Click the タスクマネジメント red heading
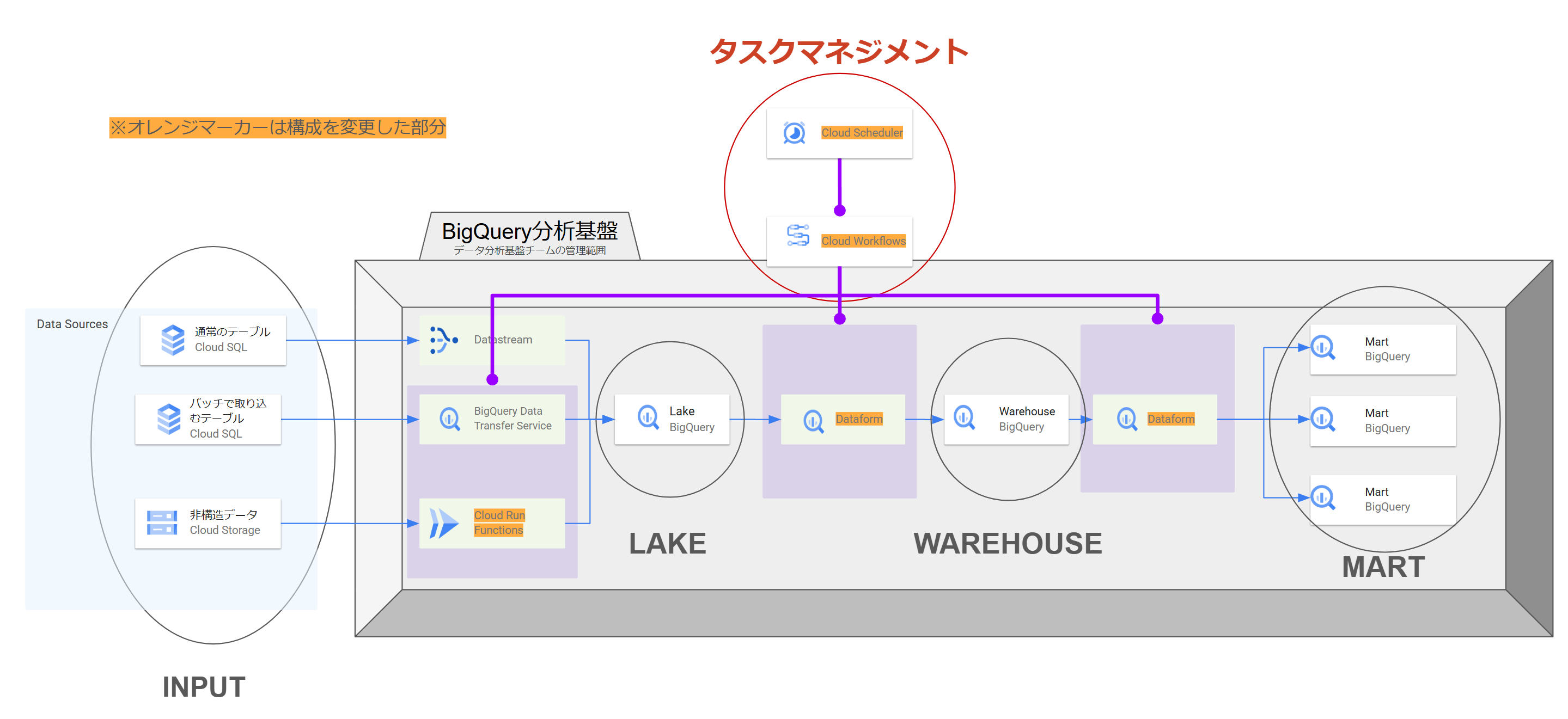 coord(839,51)
